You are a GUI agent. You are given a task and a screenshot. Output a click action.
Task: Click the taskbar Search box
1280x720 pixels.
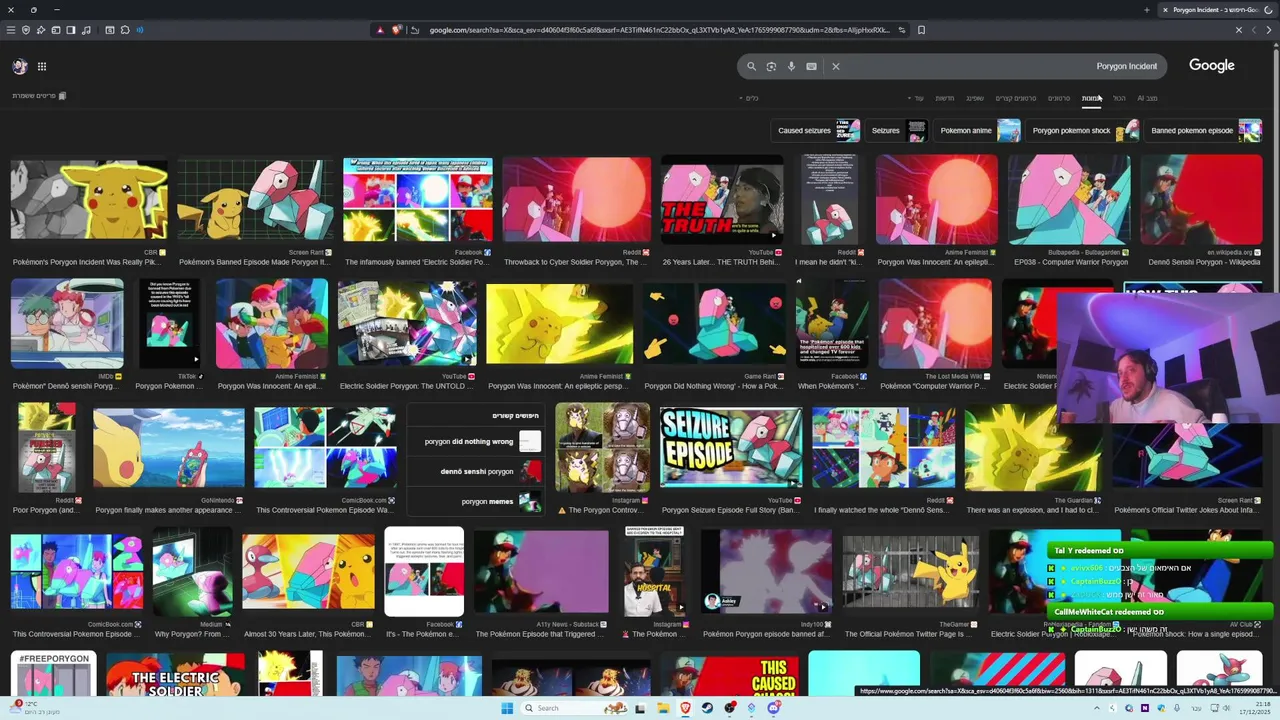click(x=574, y=708)
